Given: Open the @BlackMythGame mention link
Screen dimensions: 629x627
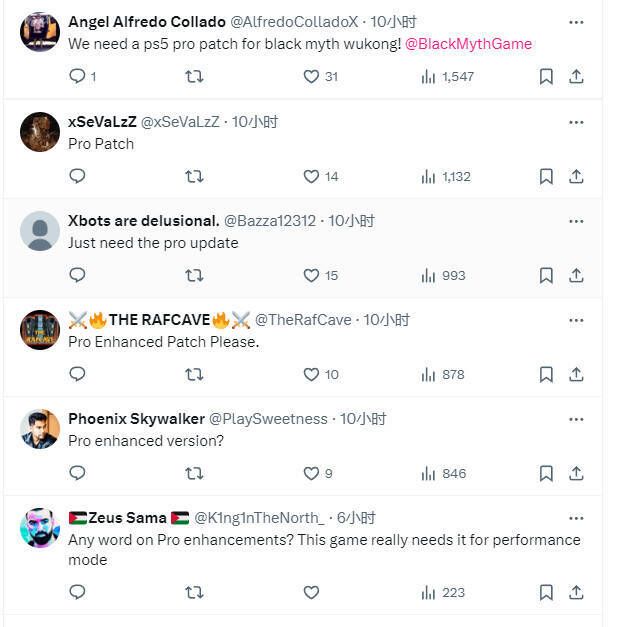Looking at the screenshot, I should 468,44.
